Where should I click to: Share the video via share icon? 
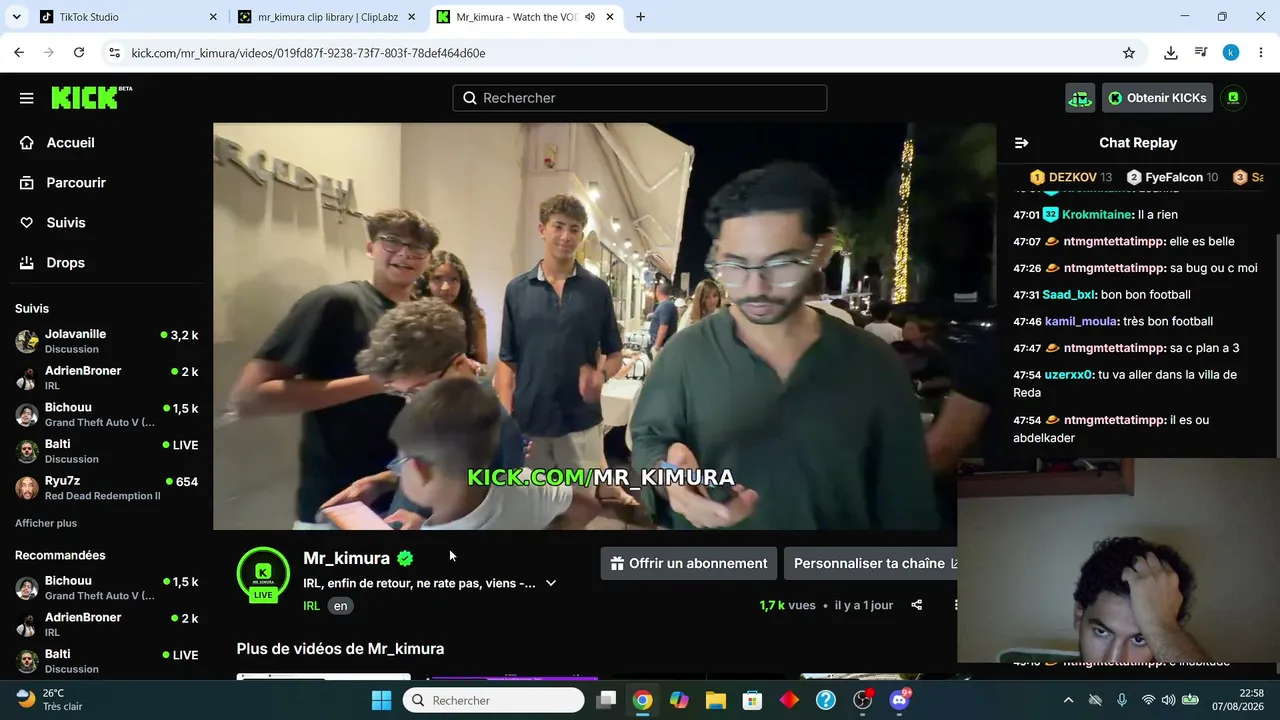click(x=917, y=605)
